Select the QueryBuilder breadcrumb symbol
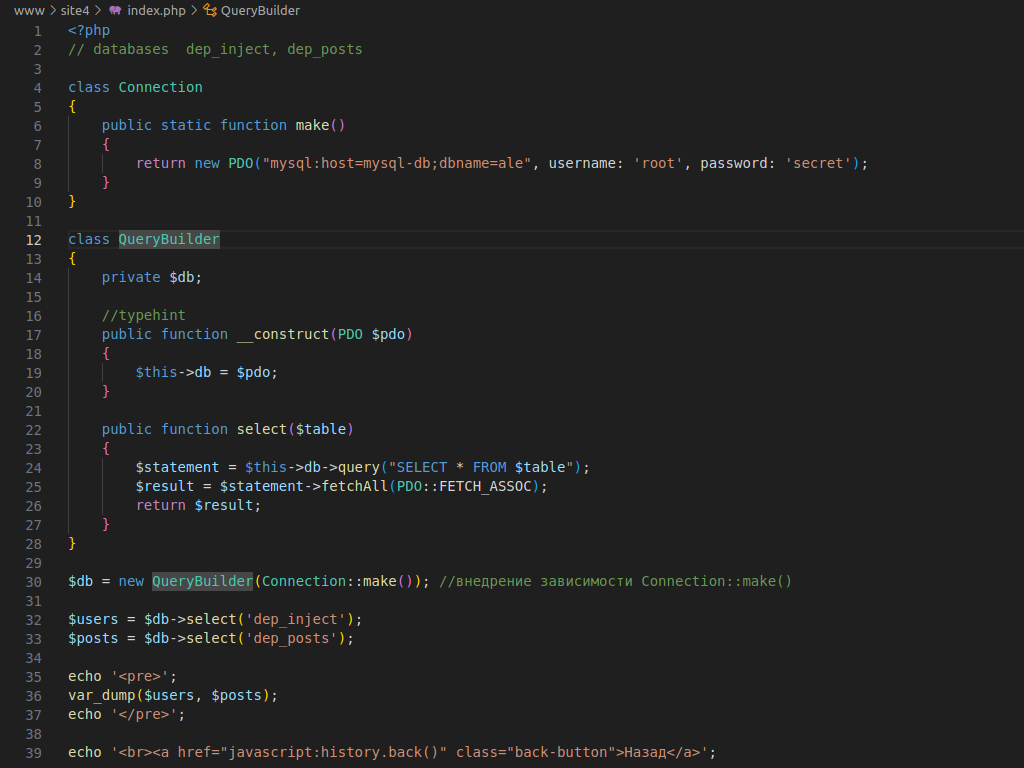The image size is (1024, 768). coord(260,10)
